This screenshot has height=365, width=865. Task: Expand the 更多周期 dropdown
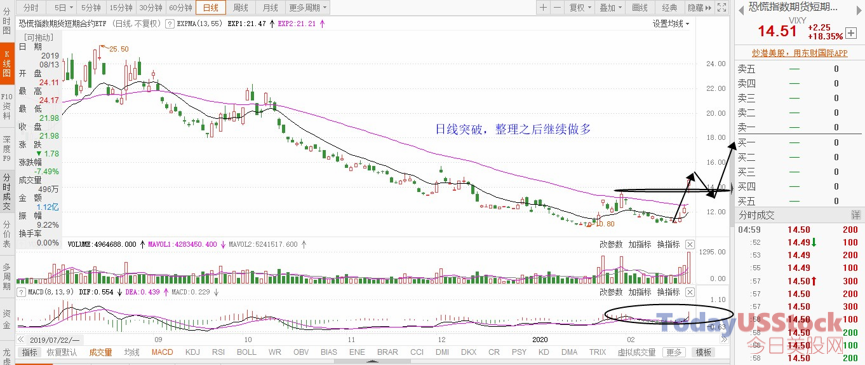pyautogui.click(x=308, y=7)
